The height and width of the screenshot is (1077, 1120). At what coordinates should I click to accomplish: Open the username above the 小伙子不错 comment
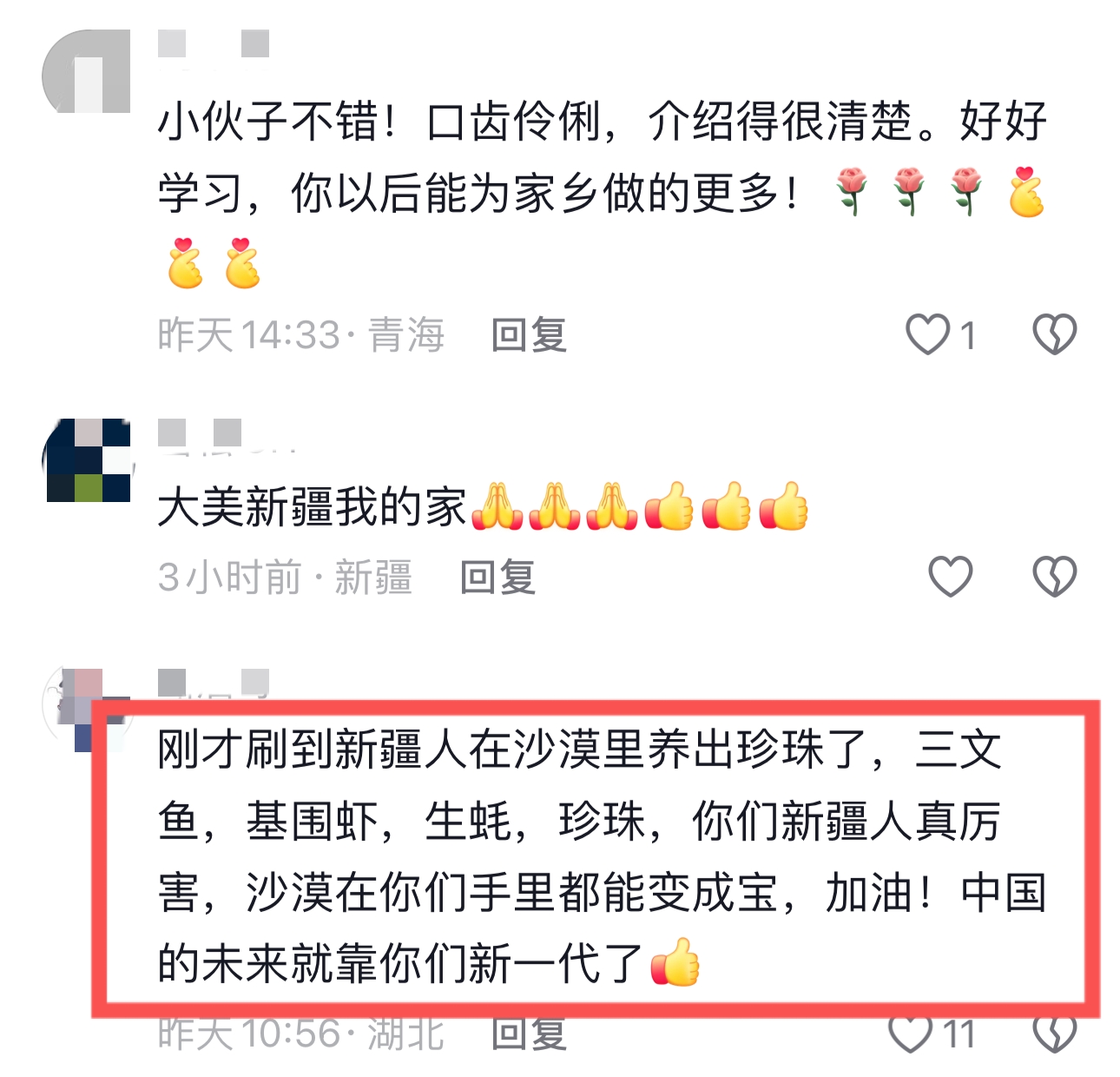point(214,44)
